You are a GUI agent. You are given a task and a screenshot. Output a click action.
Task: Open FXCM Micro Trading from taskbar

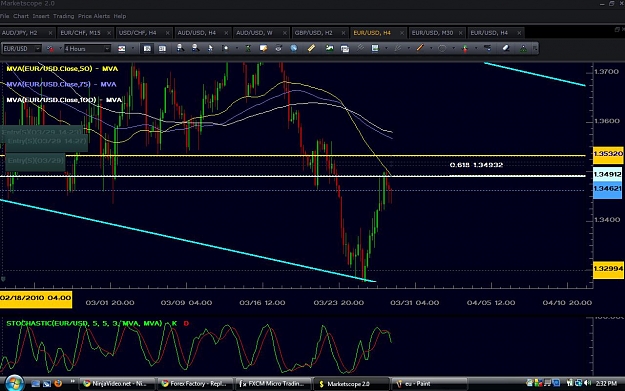pos(273,383)
